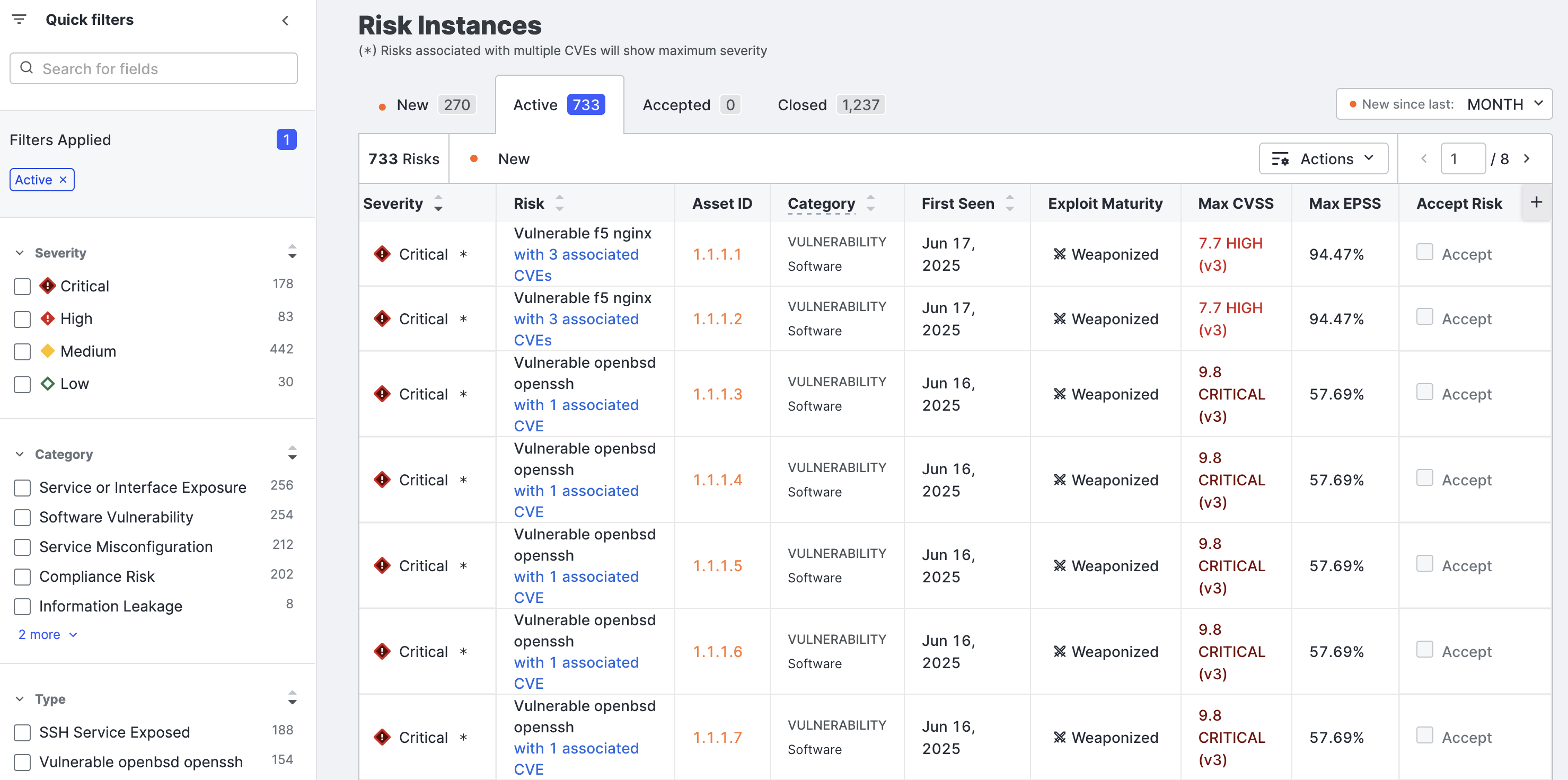Click the search magnifier icon
Viewport: 1568px width, 780px height.
tap(27, 67)
